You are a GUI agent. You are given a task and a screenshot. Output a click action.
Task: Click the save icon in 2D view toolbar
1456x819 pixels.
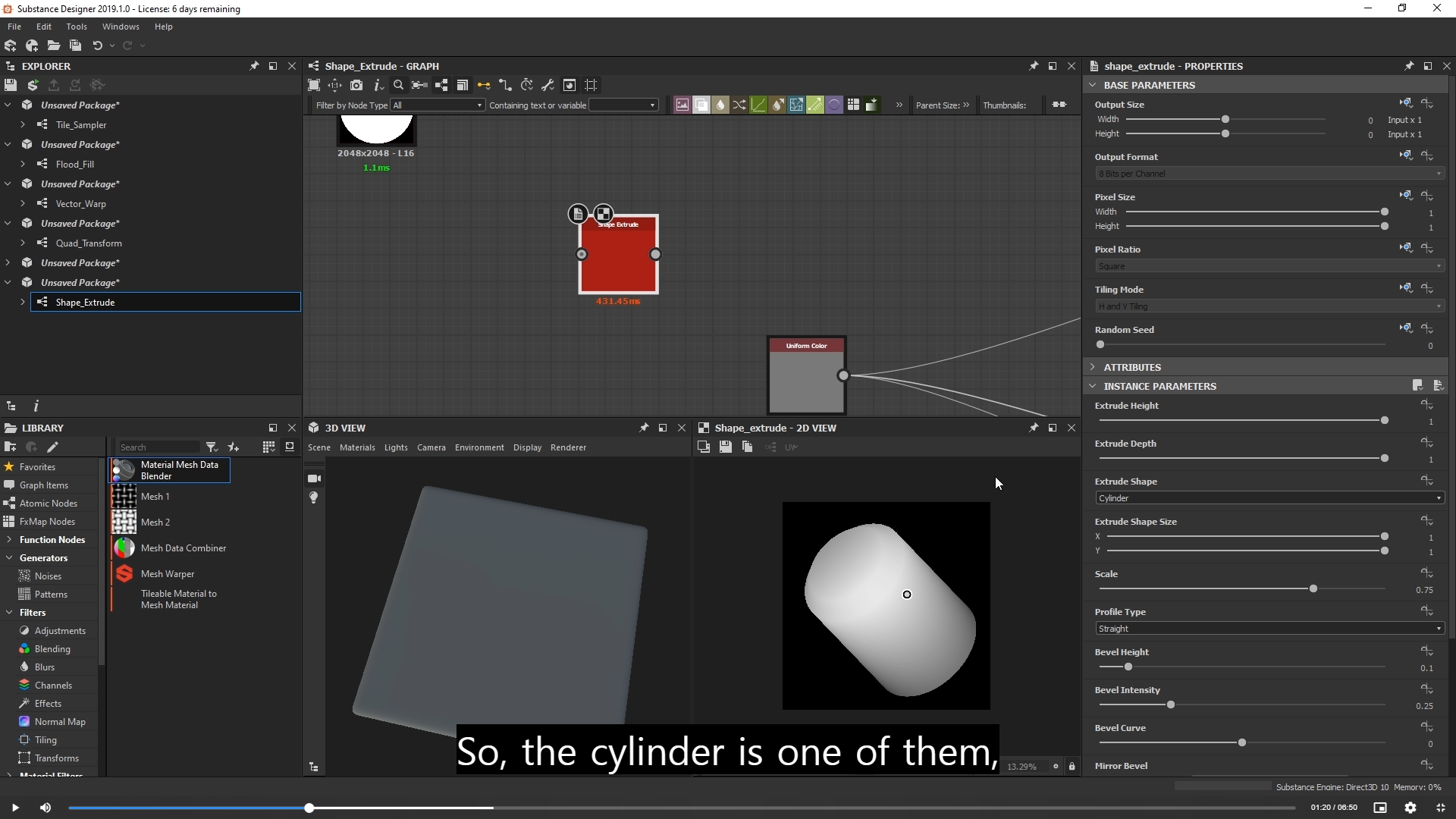726,447
